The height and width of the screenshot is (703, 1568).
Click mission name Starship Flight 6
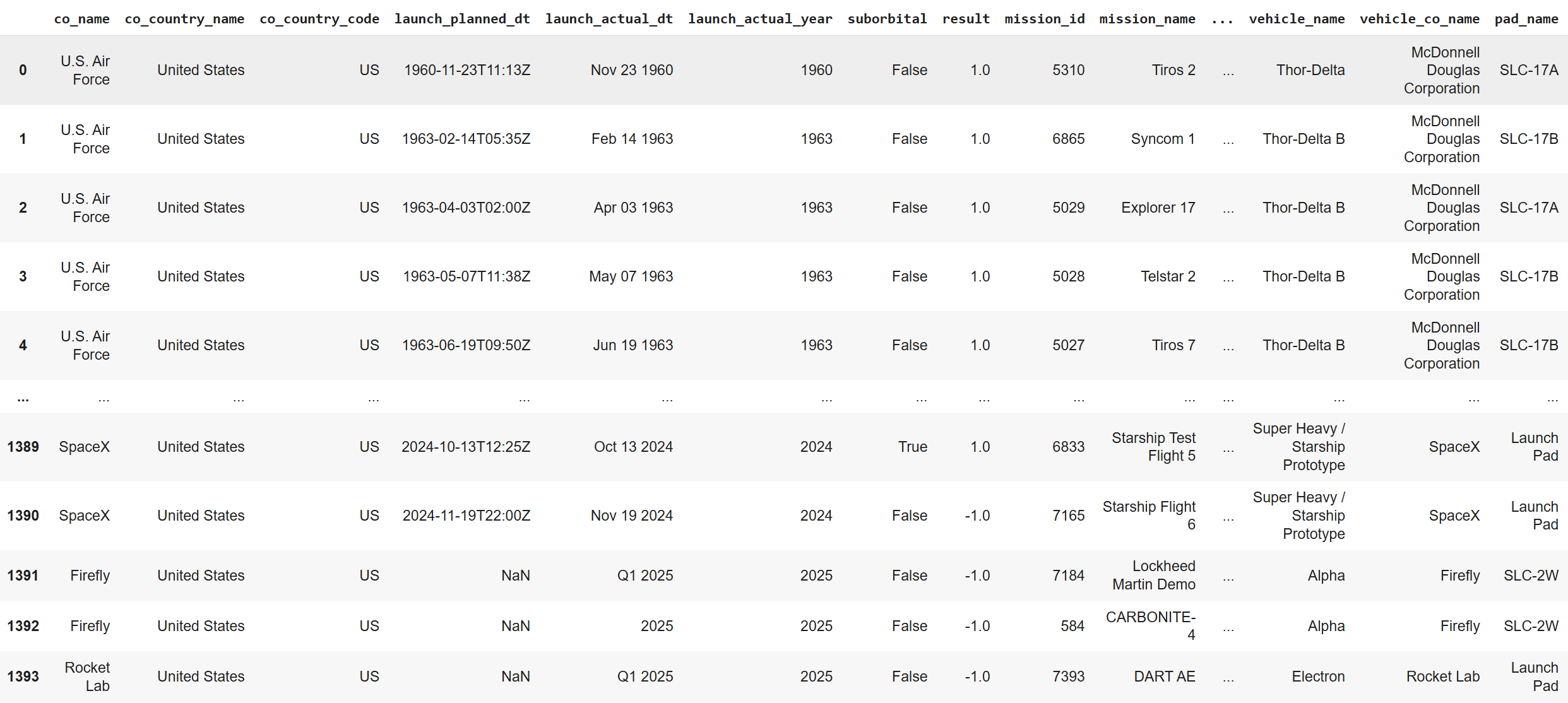tap(1149, 516)
